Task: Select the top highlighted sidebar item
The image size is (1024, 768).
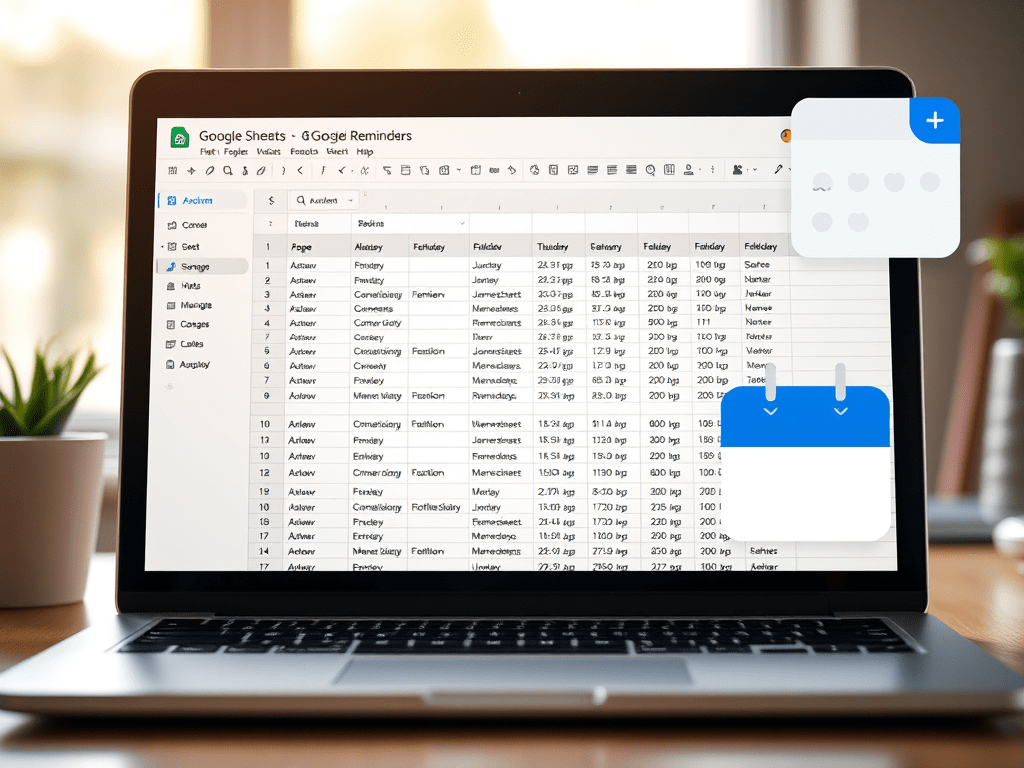Action: point(201,201)
